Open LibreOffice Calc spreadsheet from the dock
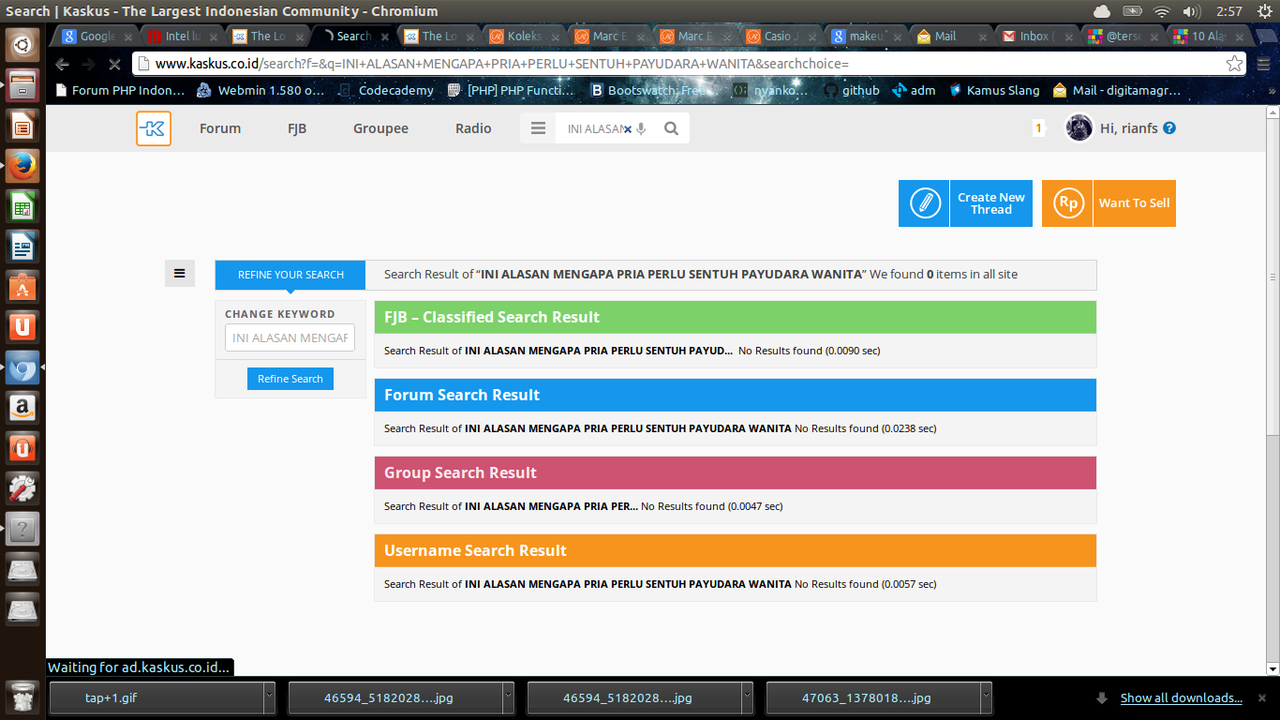Viewport: 1280px width, 720px height. [22, 206]
